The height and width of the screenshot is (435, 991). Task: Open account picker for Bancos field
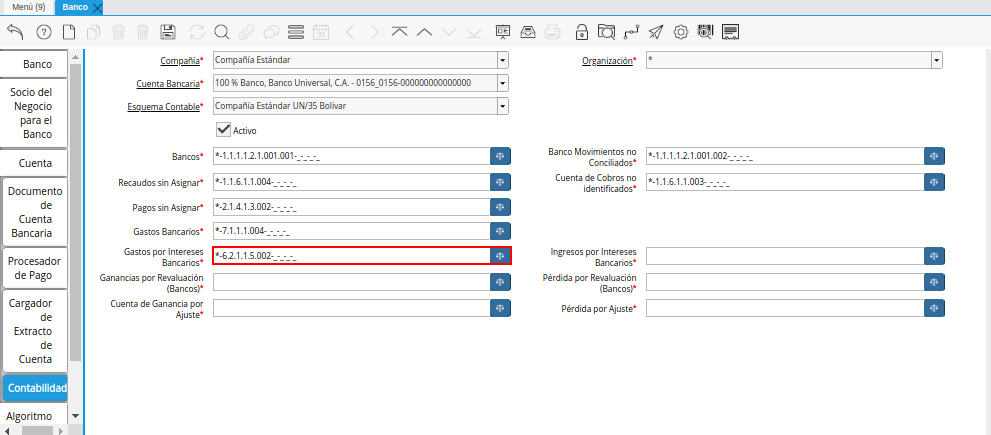pos(500,156)
